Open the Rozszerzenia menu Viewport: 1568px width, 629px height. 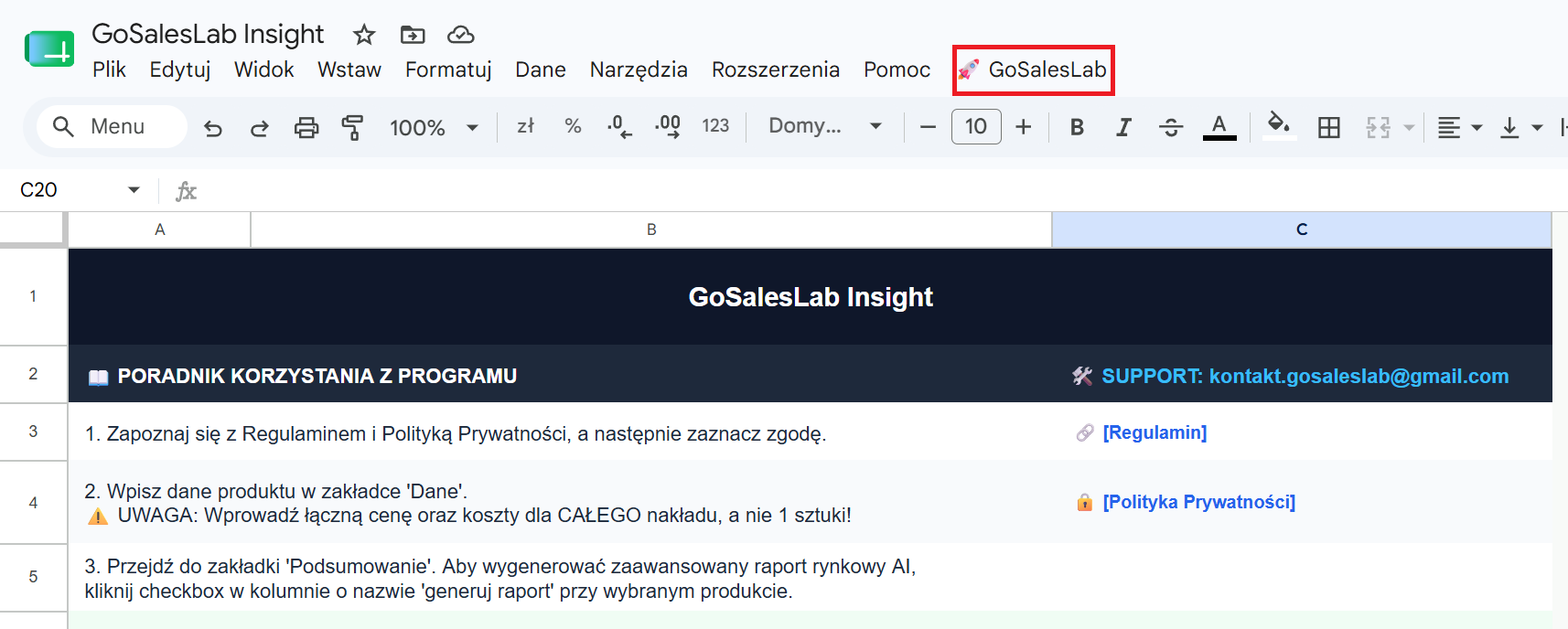pyautogui.click(x=776, y=69)
